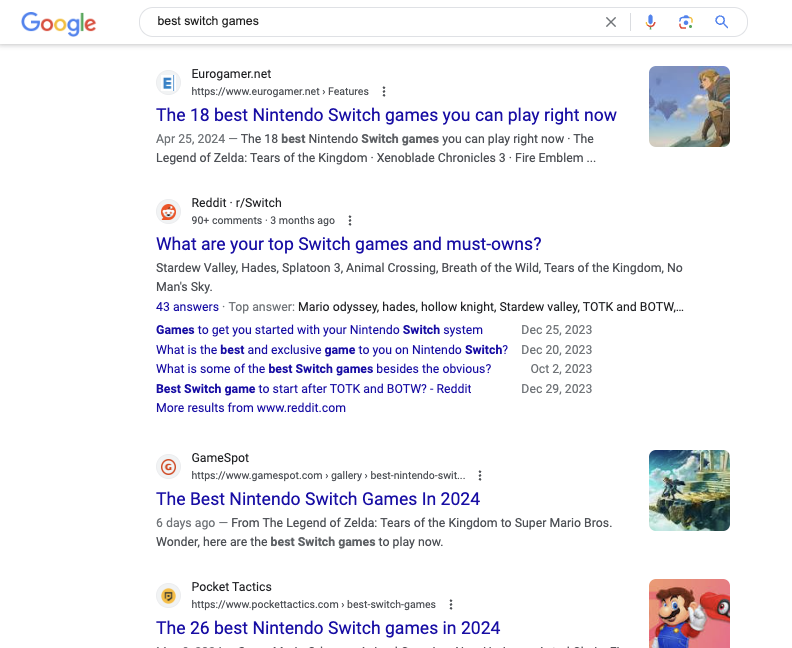
Task: Open options menu for GameSpot result
Action: (480, 475)
